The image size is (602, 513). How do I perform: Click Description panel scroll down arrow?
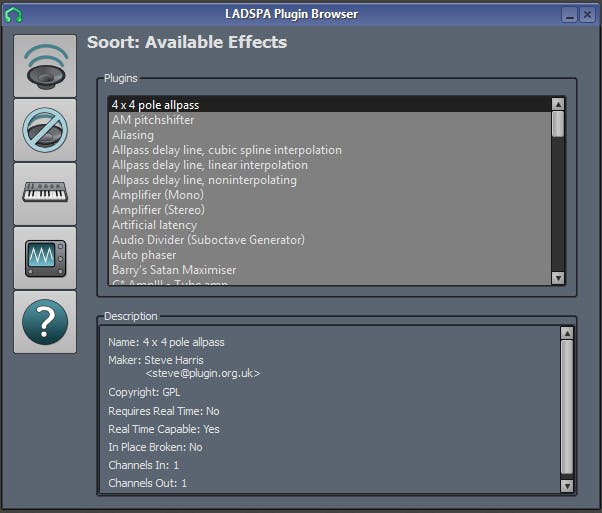pos(567,486)
